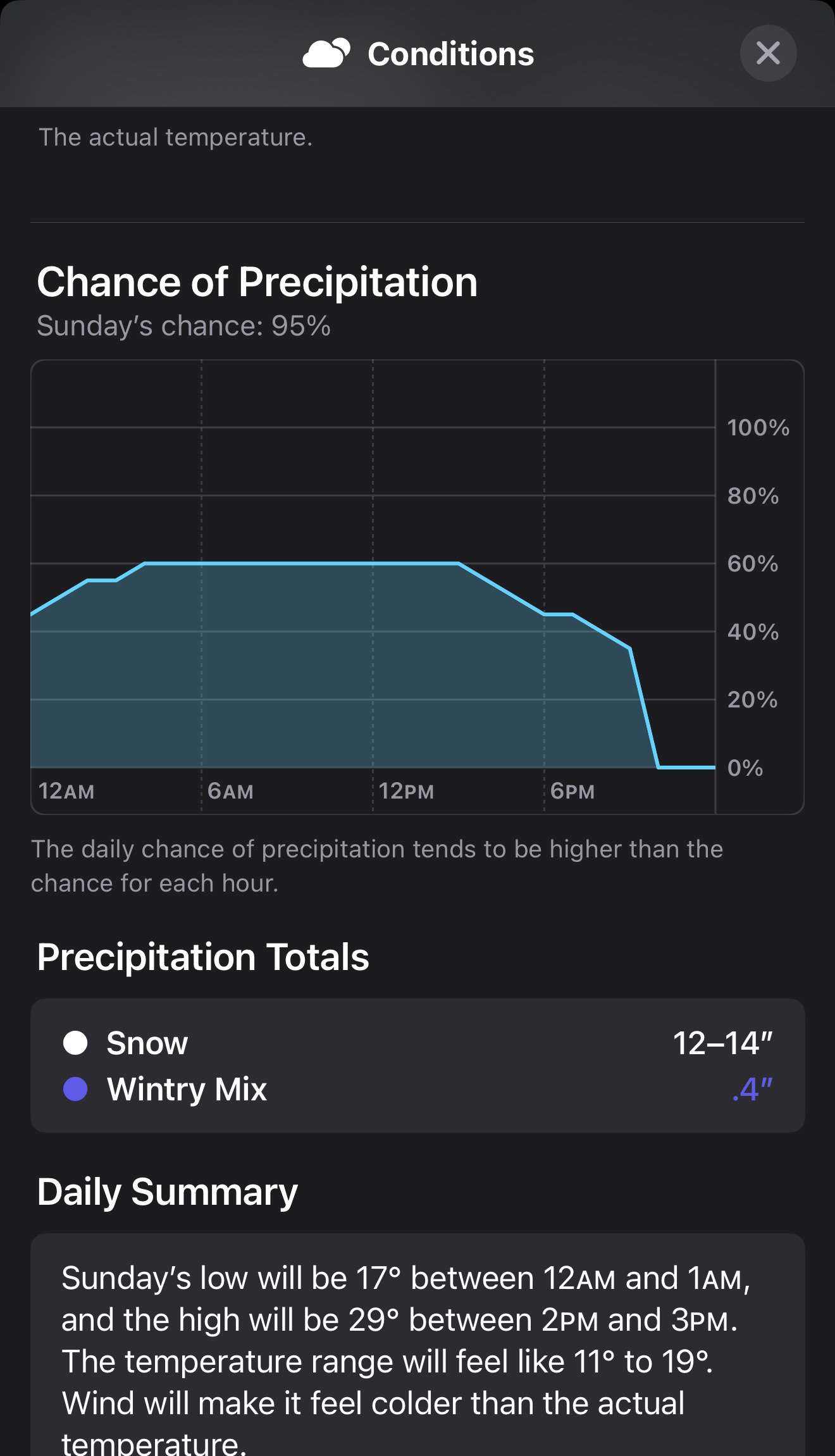Viewport: 835px width, 1456px height.
Task: Close the Conditions sheet
Action: point(768,53)
